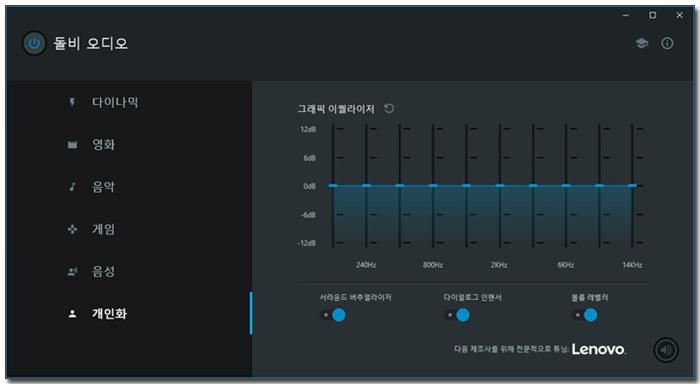Select the 개인화 profile
The image size is (700, 384).
click(109, 313)
